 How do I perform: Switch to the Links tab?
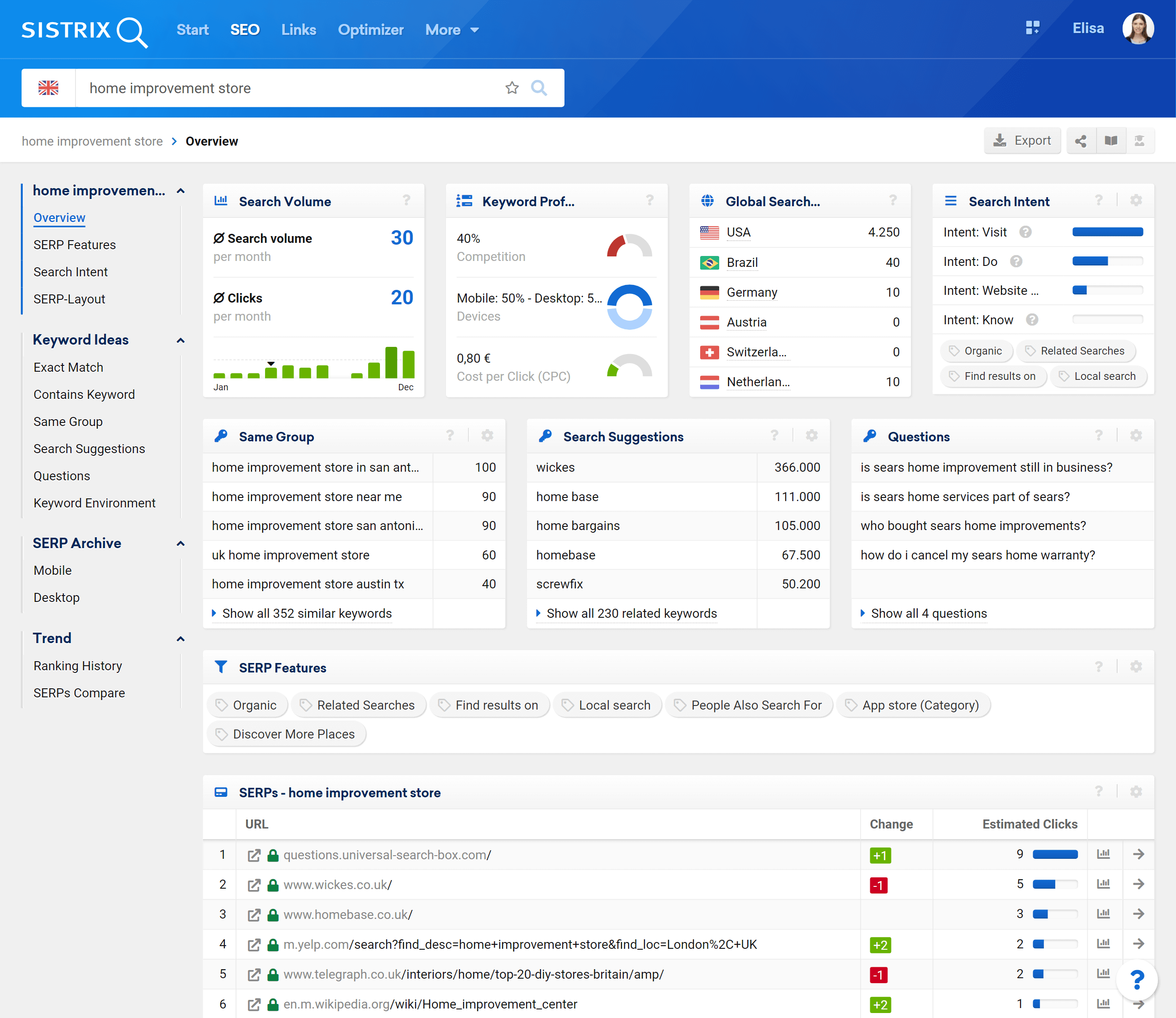tap(299, 30)
